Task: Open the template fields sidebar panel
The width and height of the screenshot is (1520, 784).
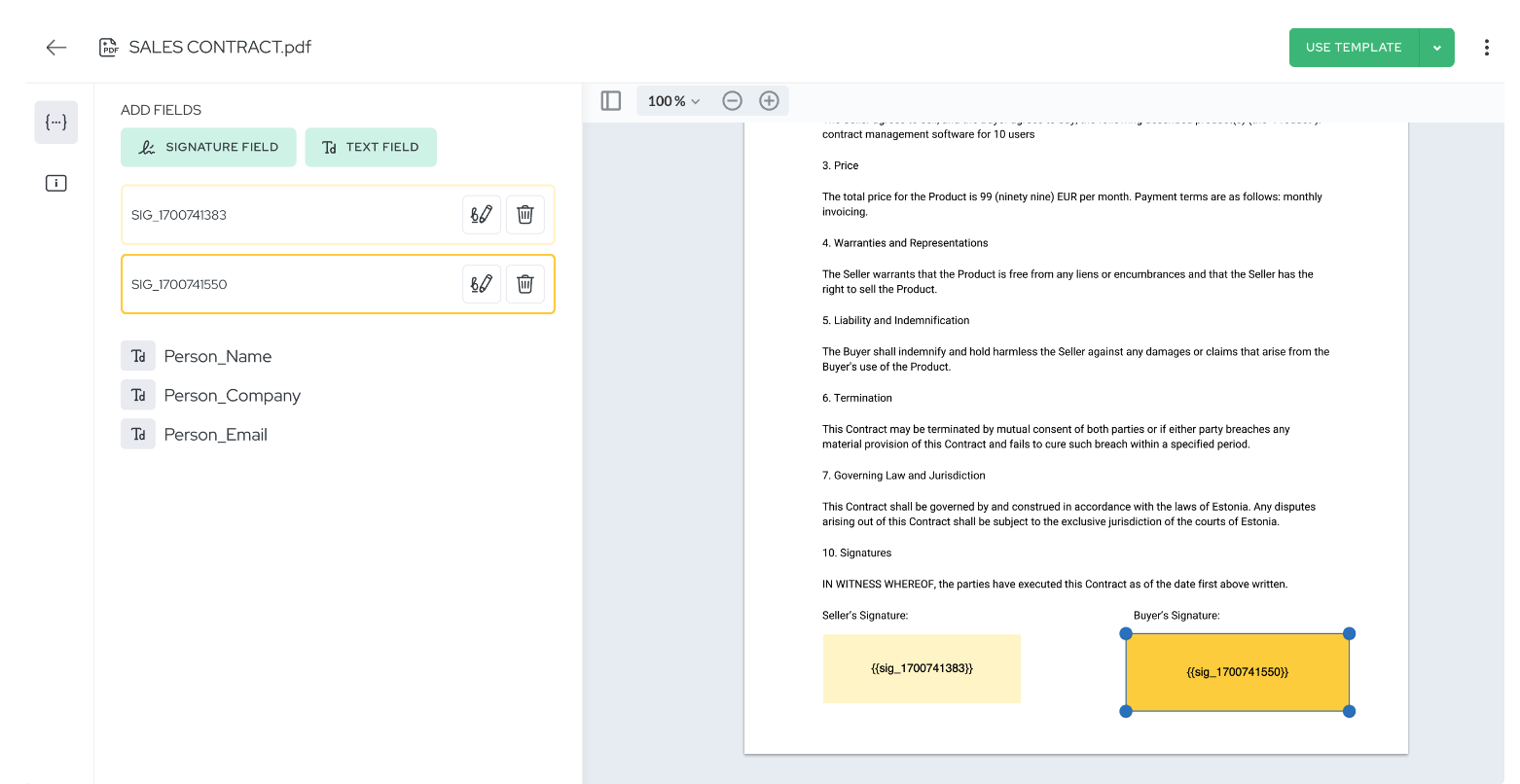Action: point(56,123)
